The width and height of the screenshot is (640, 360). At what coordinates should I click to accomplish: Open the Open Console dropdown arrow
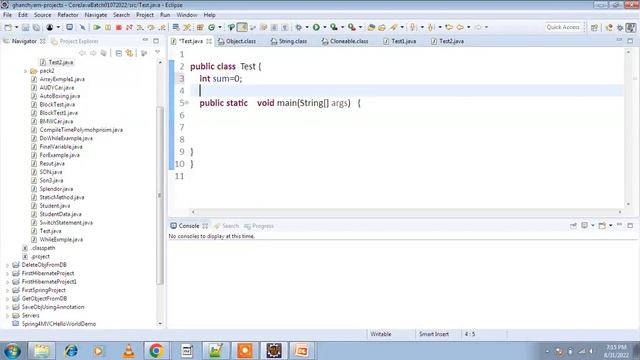click(x=611, y=225)
